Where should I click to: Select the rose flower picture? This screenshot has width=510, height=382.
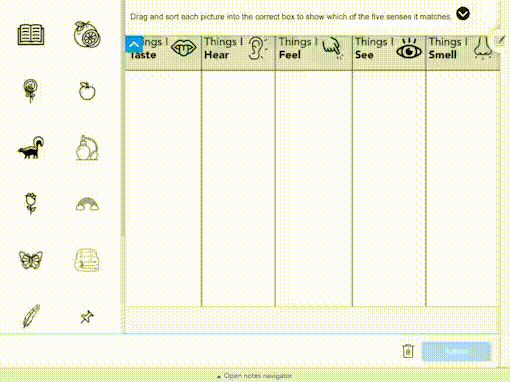[x=31, y=203]
